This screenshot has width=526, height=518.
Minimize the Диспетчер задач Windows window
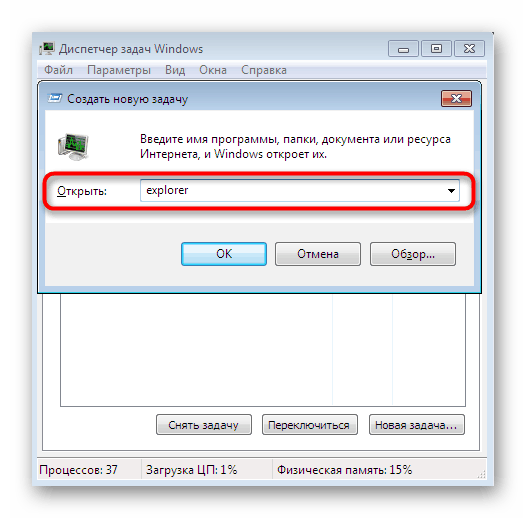(403, 49)
